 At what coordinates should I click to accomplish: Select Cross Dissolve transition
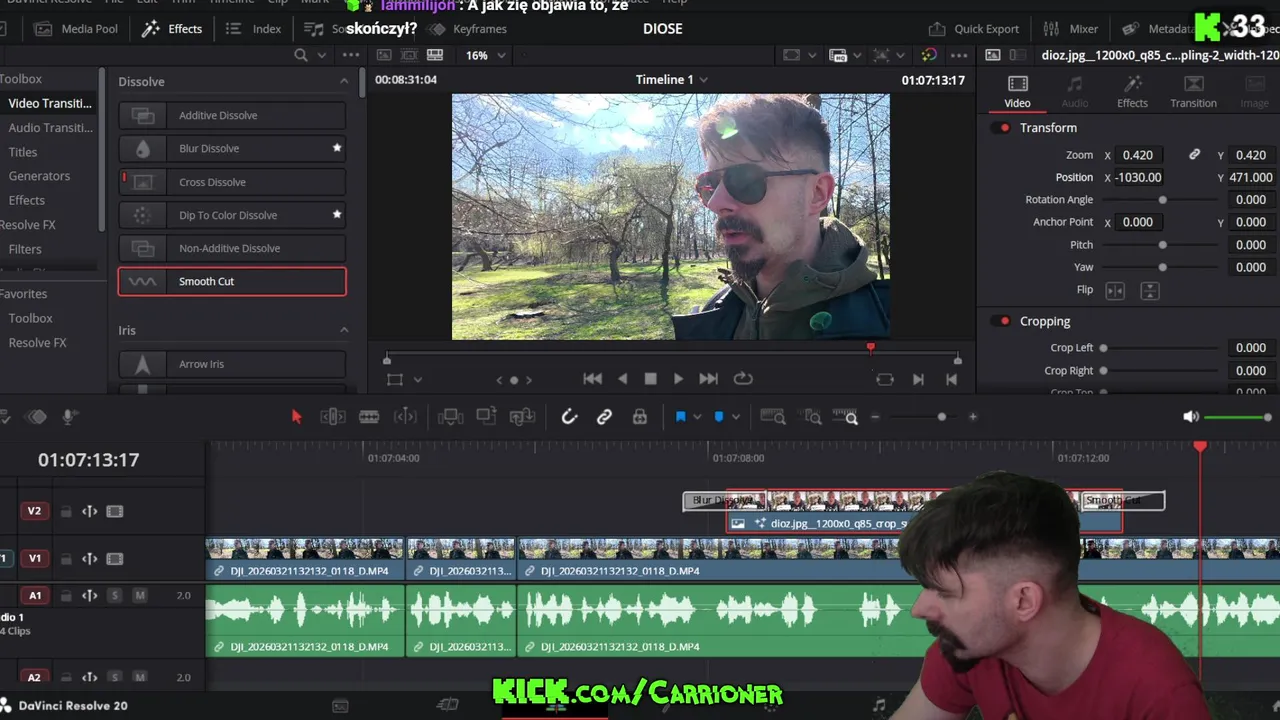232,182
